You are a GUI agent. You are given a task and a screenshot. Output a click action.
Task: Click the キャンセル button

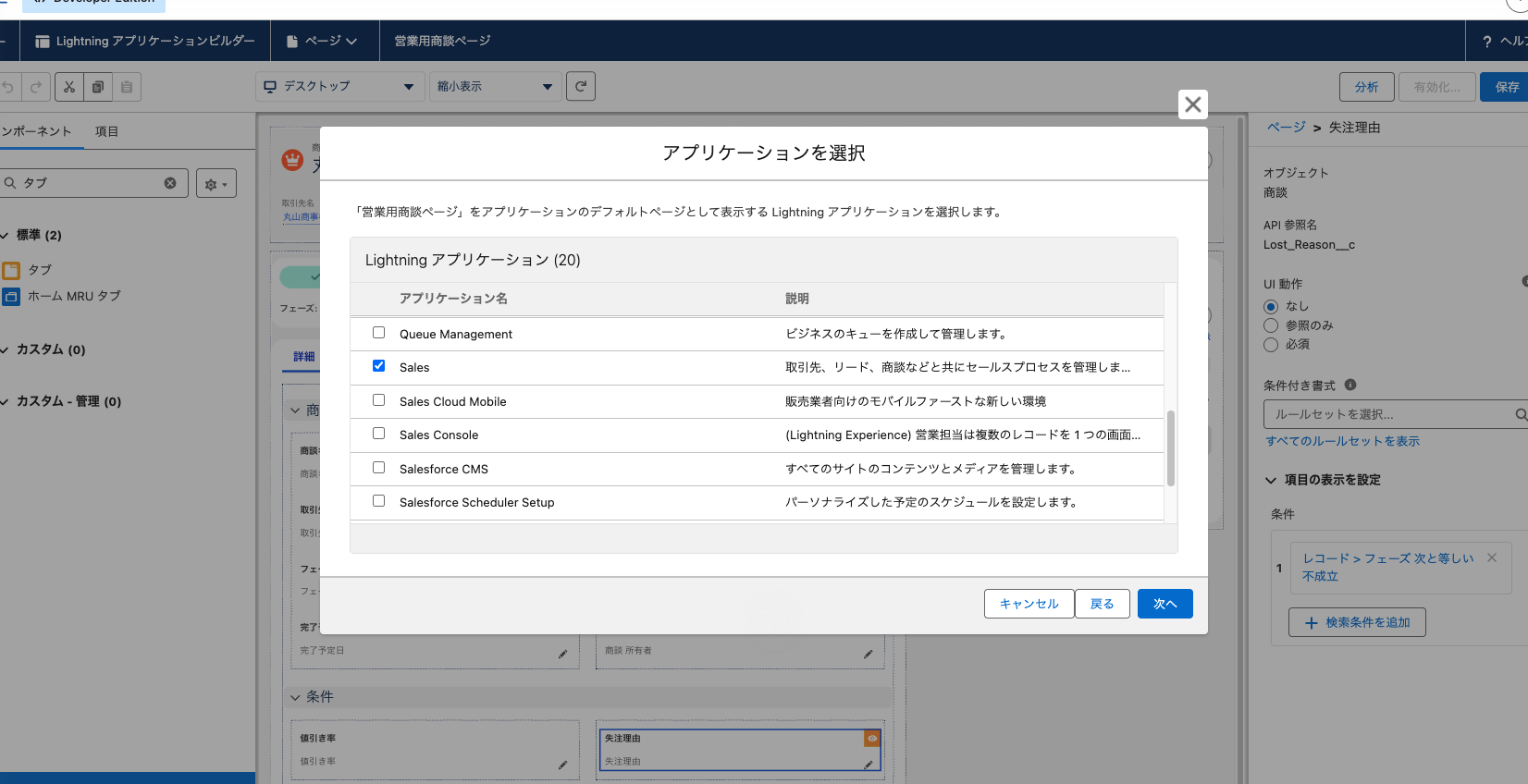[1029, 604]
